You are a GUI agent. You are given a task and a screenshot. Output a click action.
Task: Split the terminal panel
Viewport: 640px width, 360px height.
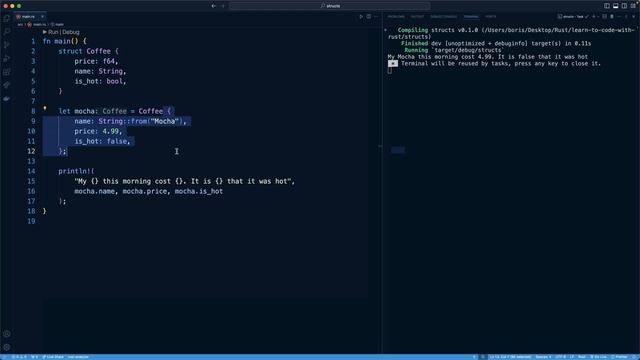point(604,17)
